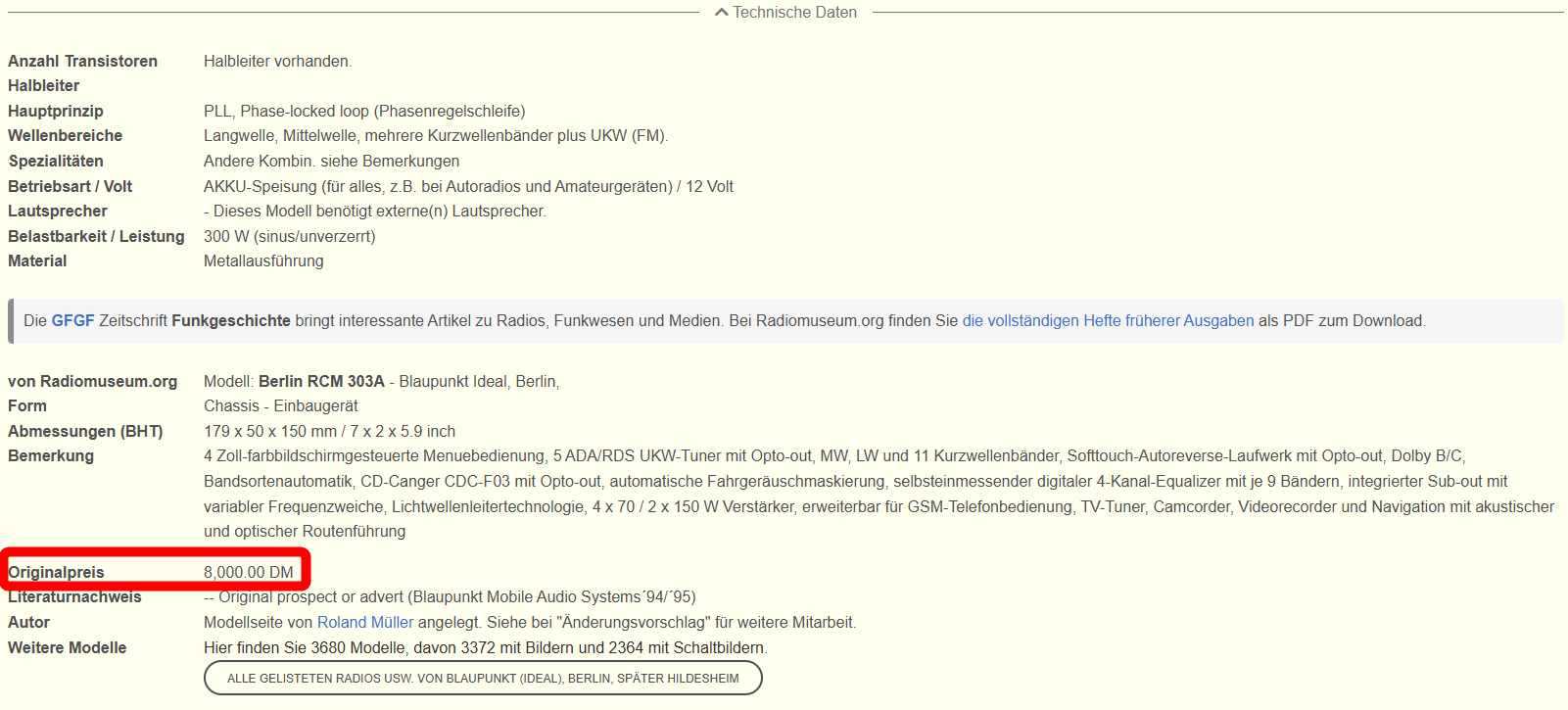This screenshot has height=710, width=1568.
Task: Click the Weitere Modelle label
Action: coord(68,648)
